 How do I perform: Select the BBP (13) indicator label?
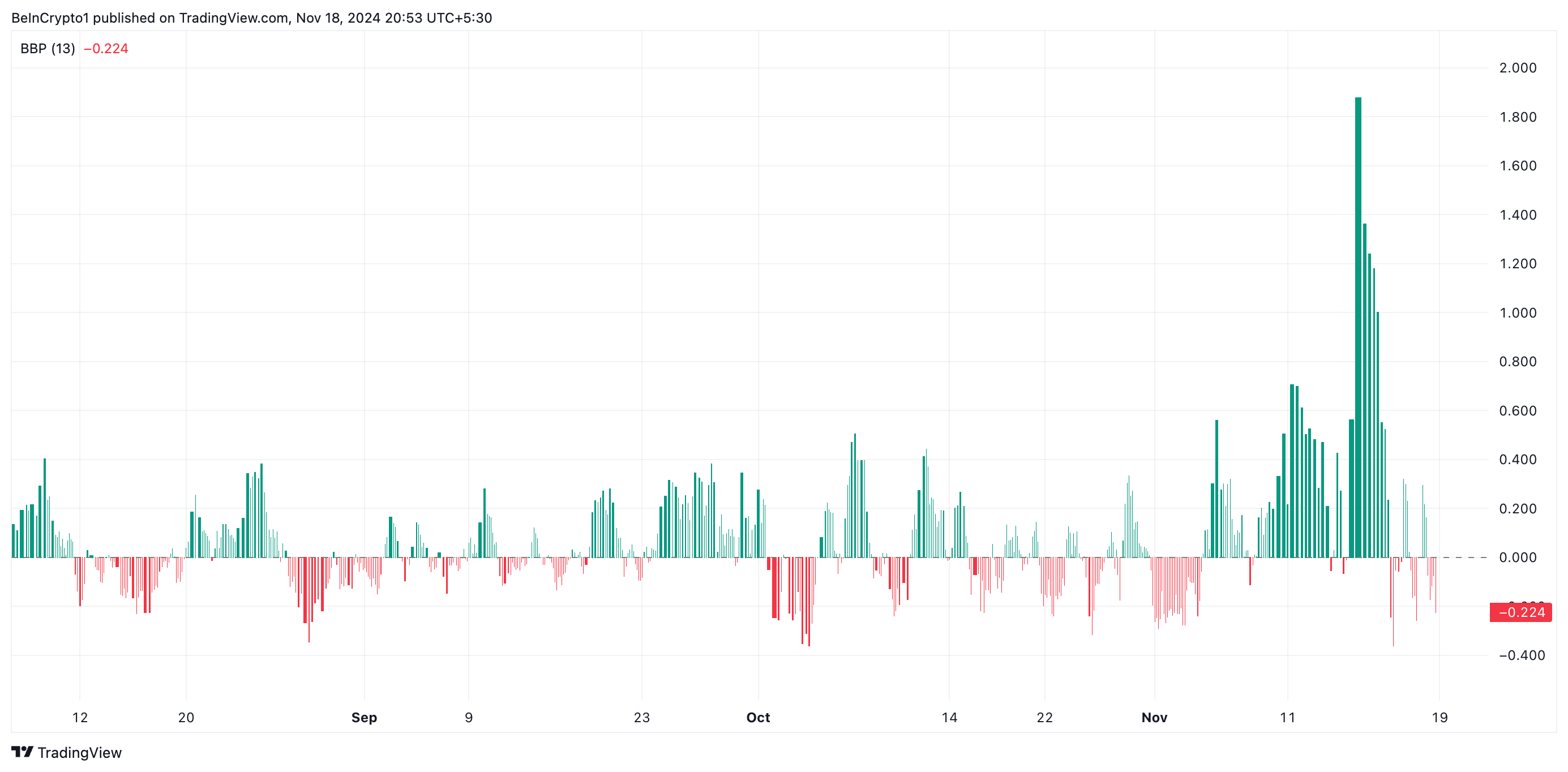(x=48, y=49)
